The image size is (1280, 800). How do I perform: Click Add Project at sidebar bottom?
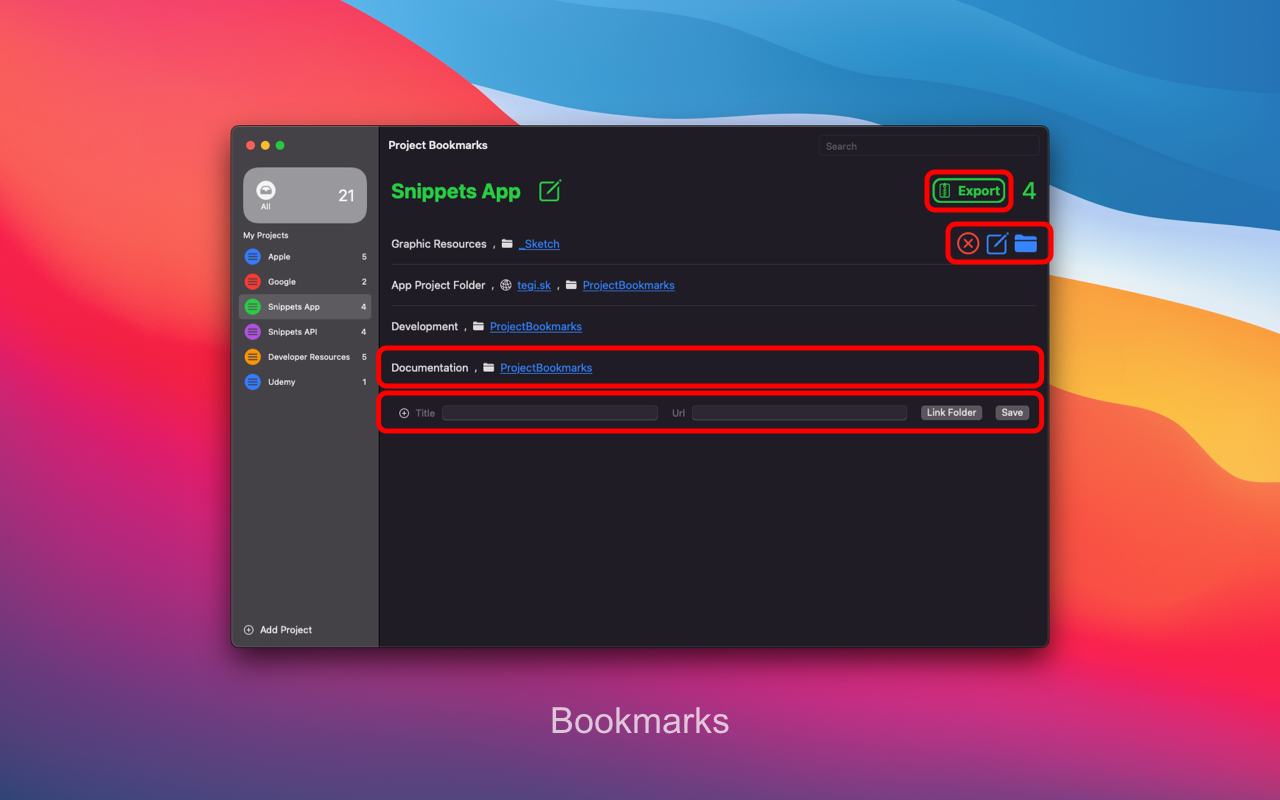(x=278, y=630)
